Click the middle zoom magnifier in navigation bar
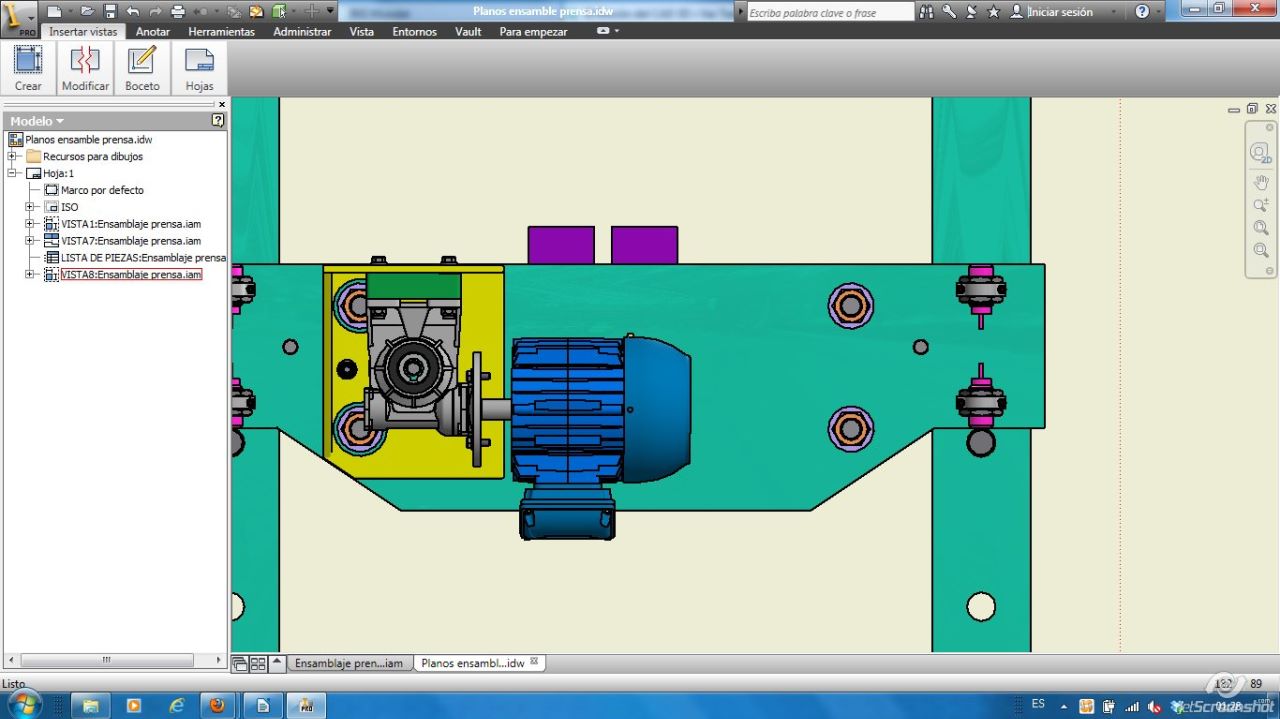This screenshot has width=1280, height=719. (1261, 228)
